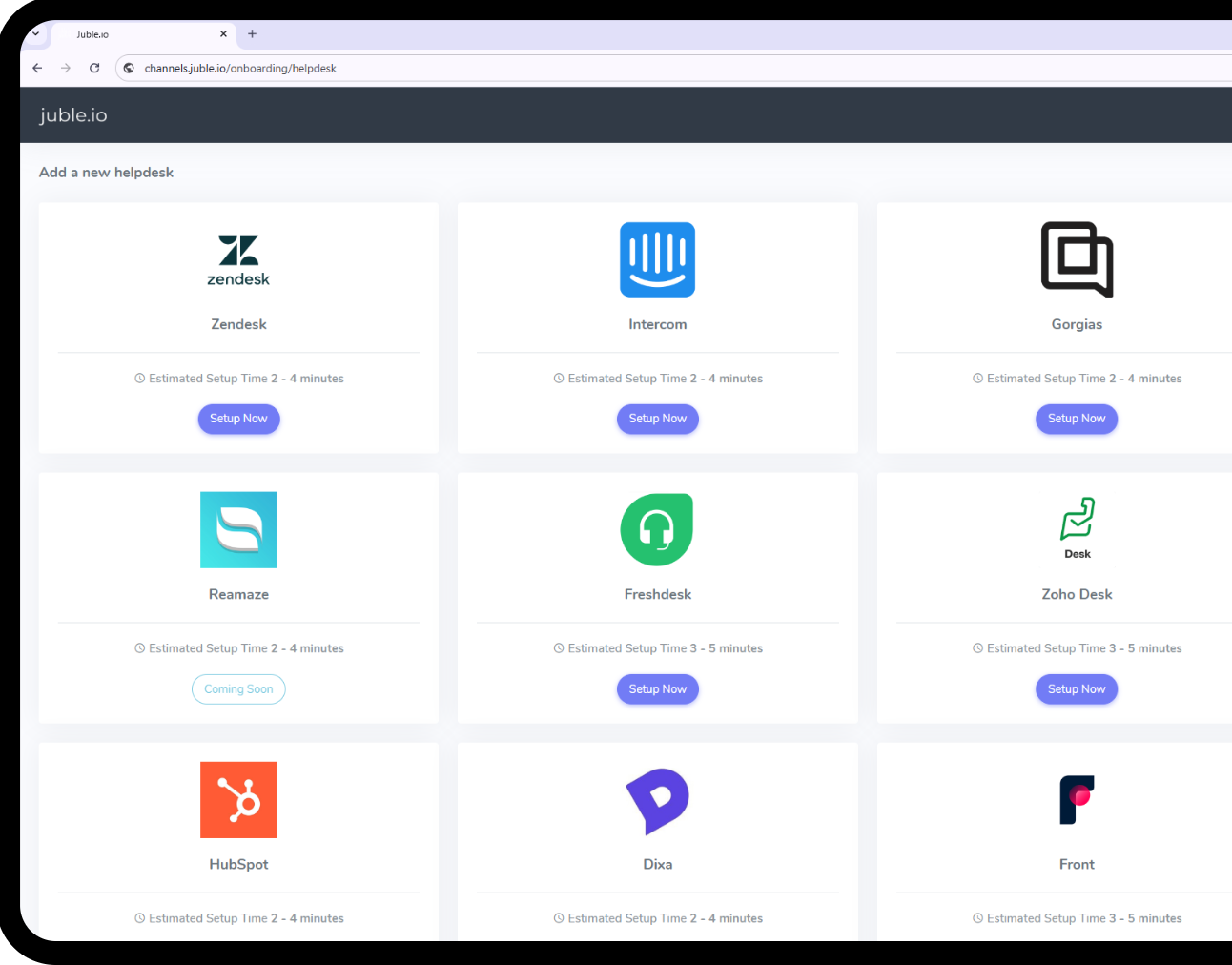
Task: Click the Zendesk logo
Action: point(238,260)
